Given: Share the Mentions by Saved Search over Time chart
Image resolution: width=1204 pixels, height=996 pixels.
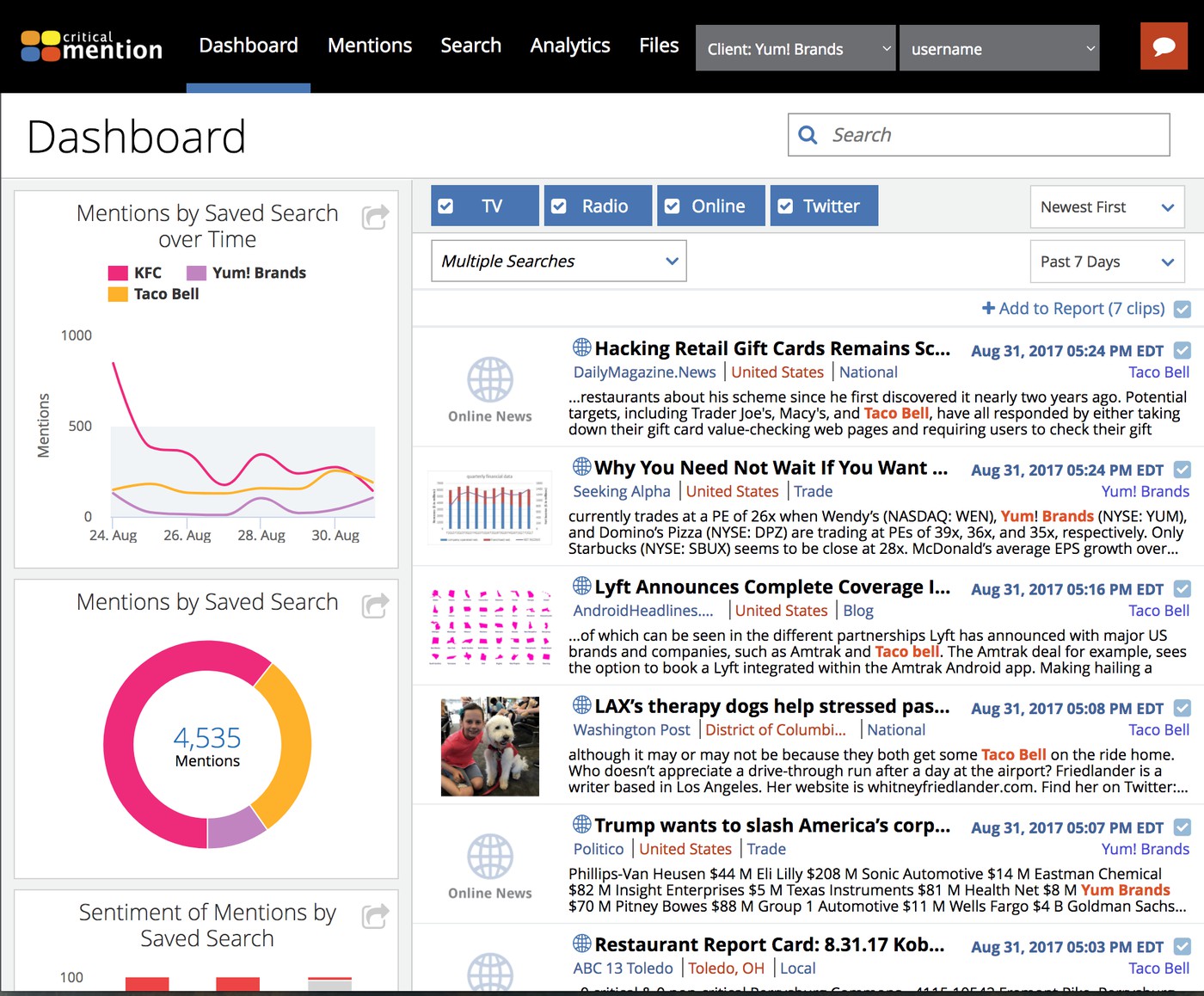Looking at the screenshot, I should [375, 217].
